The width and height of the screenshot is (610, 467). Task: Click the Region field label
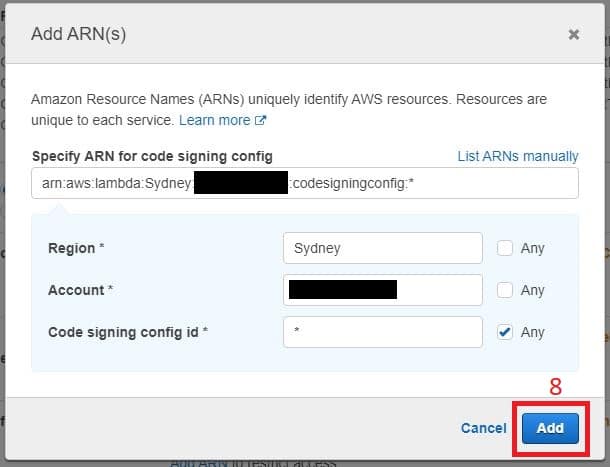click(x=76, y=248)
